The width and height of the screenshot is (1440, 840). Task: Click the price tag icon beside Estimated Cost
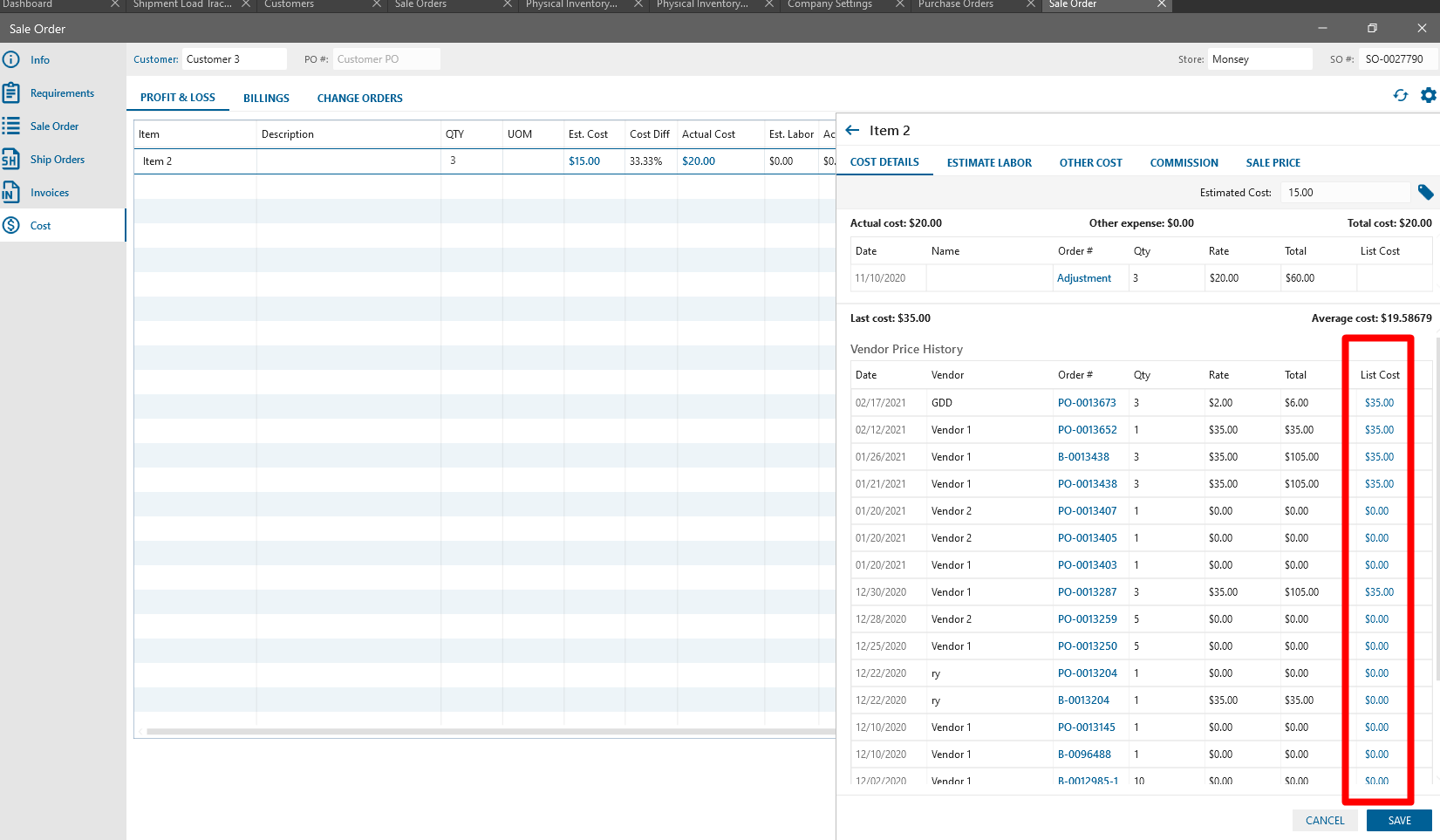1425,193
